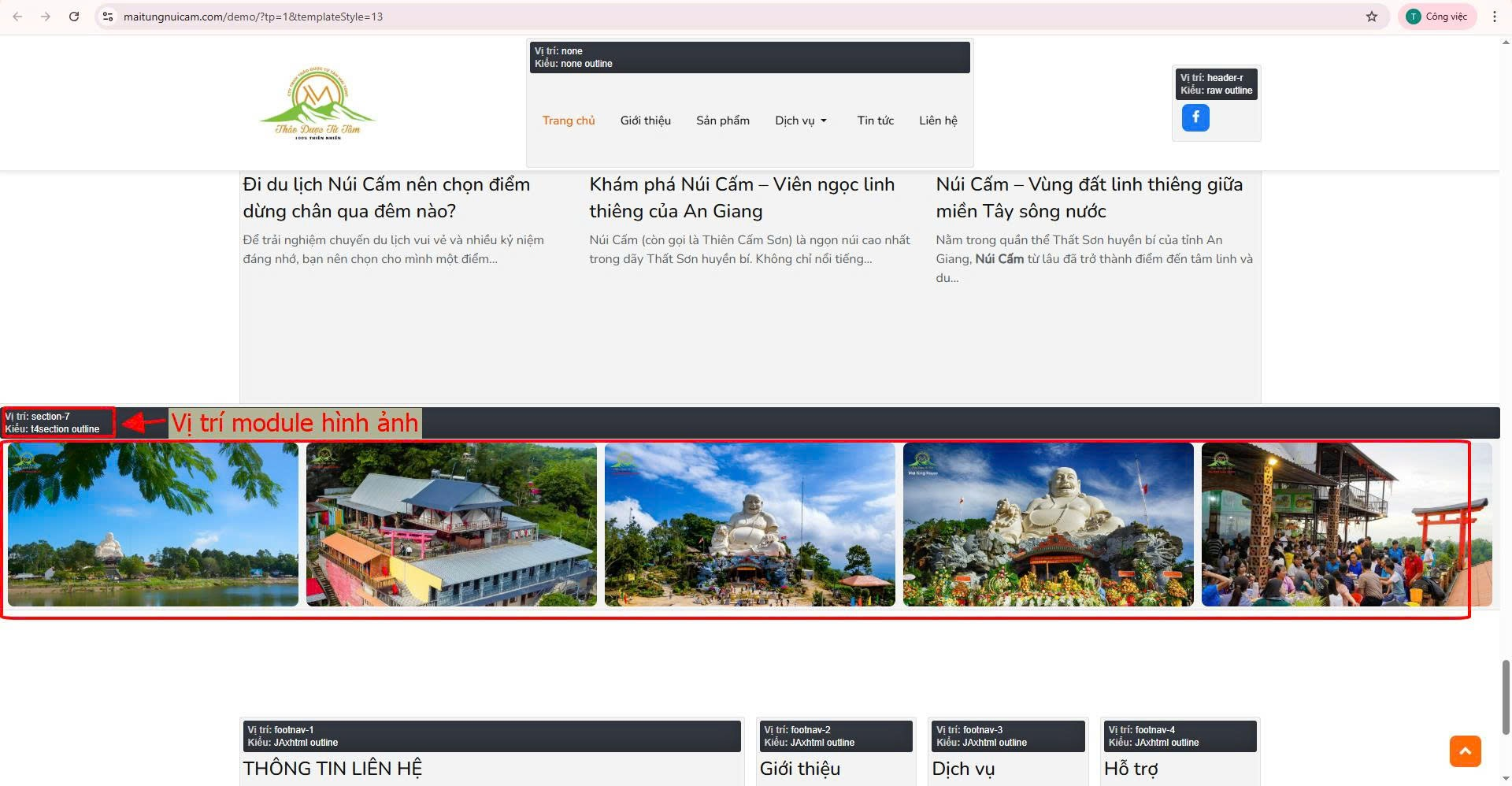Go to Trang chủ menu item
This screenshot has height=786, width=1512.
568,120
